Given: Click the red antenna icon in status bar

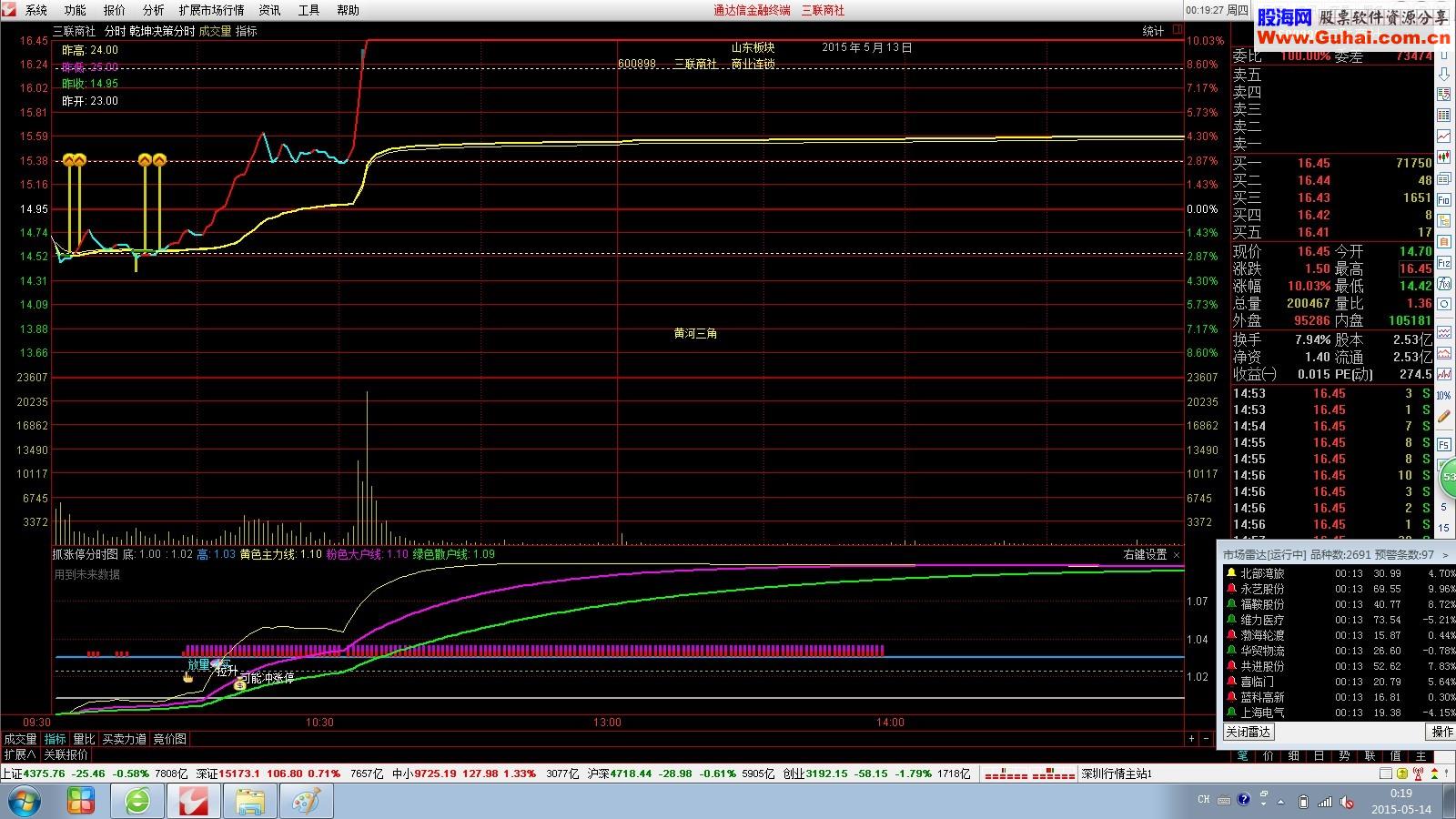Looking at the screenshot, I should 1418,773.
